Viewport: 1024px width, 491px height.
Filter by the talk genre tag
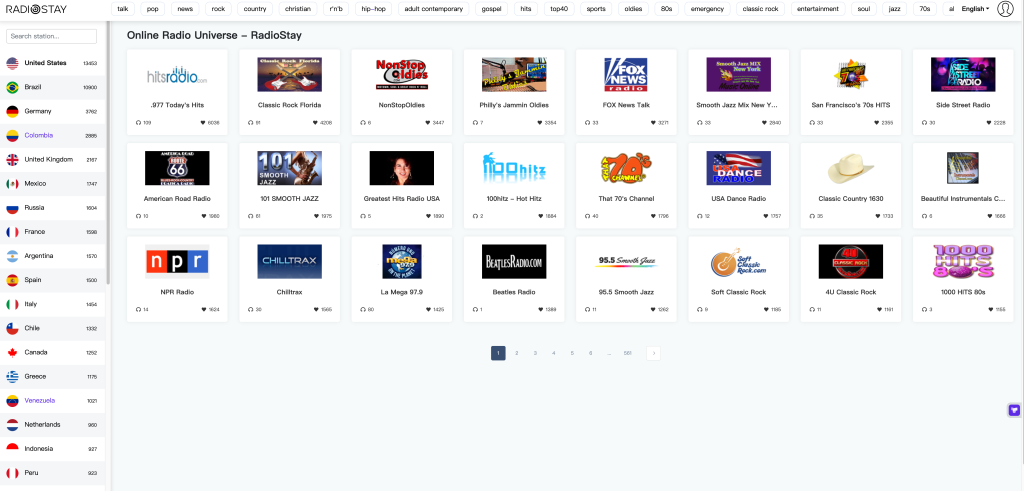click(x=122, y=9)
